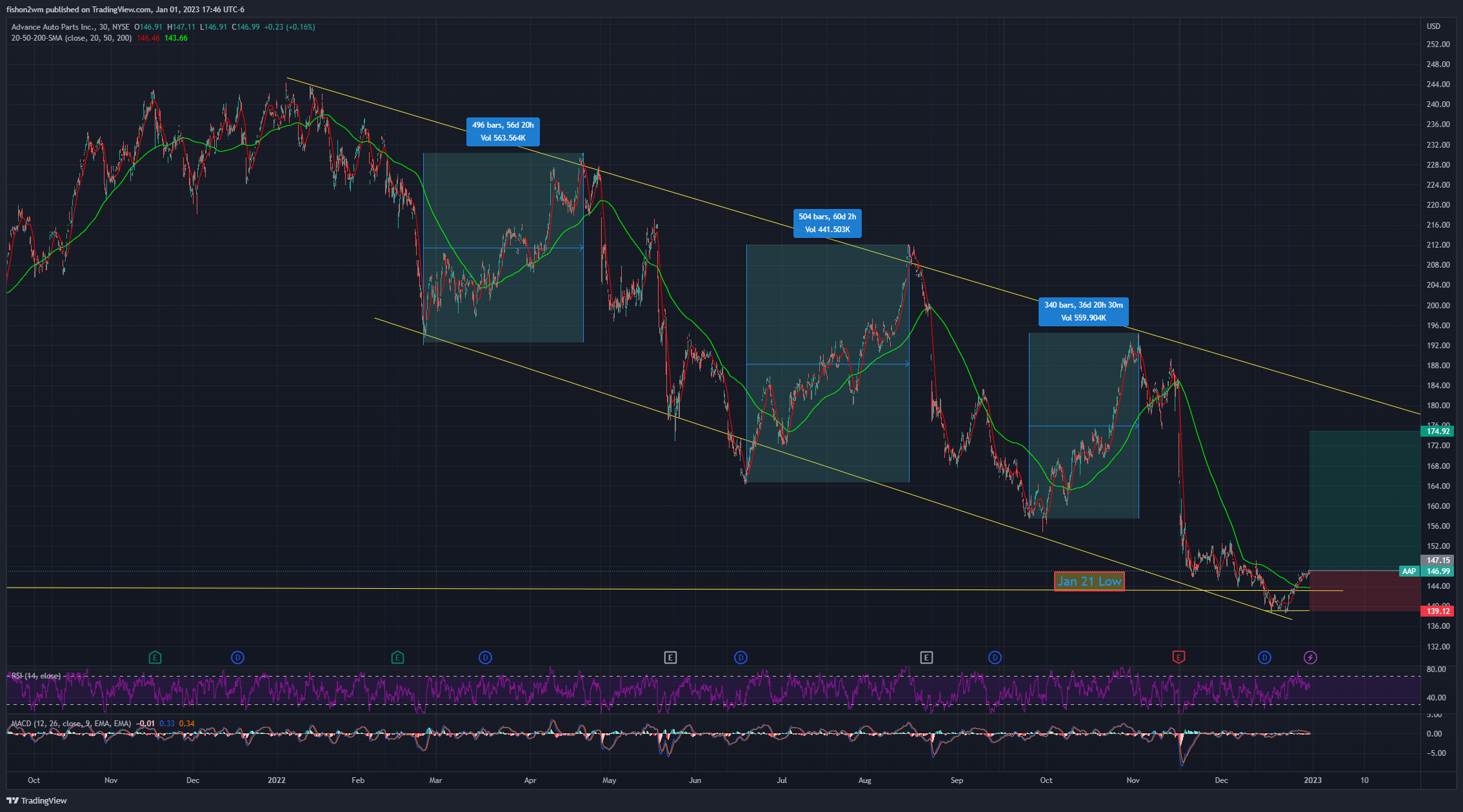Click the '504 bars, 60d 2h' measurement label

[827, 223]
